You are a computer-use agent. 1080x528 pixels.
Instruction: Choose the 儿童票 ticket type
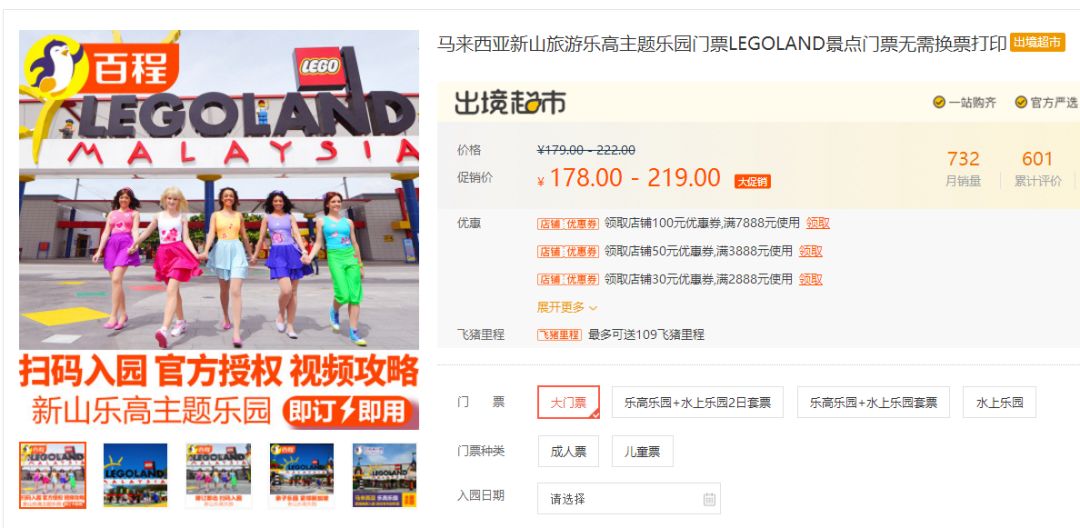pos(642,452)
